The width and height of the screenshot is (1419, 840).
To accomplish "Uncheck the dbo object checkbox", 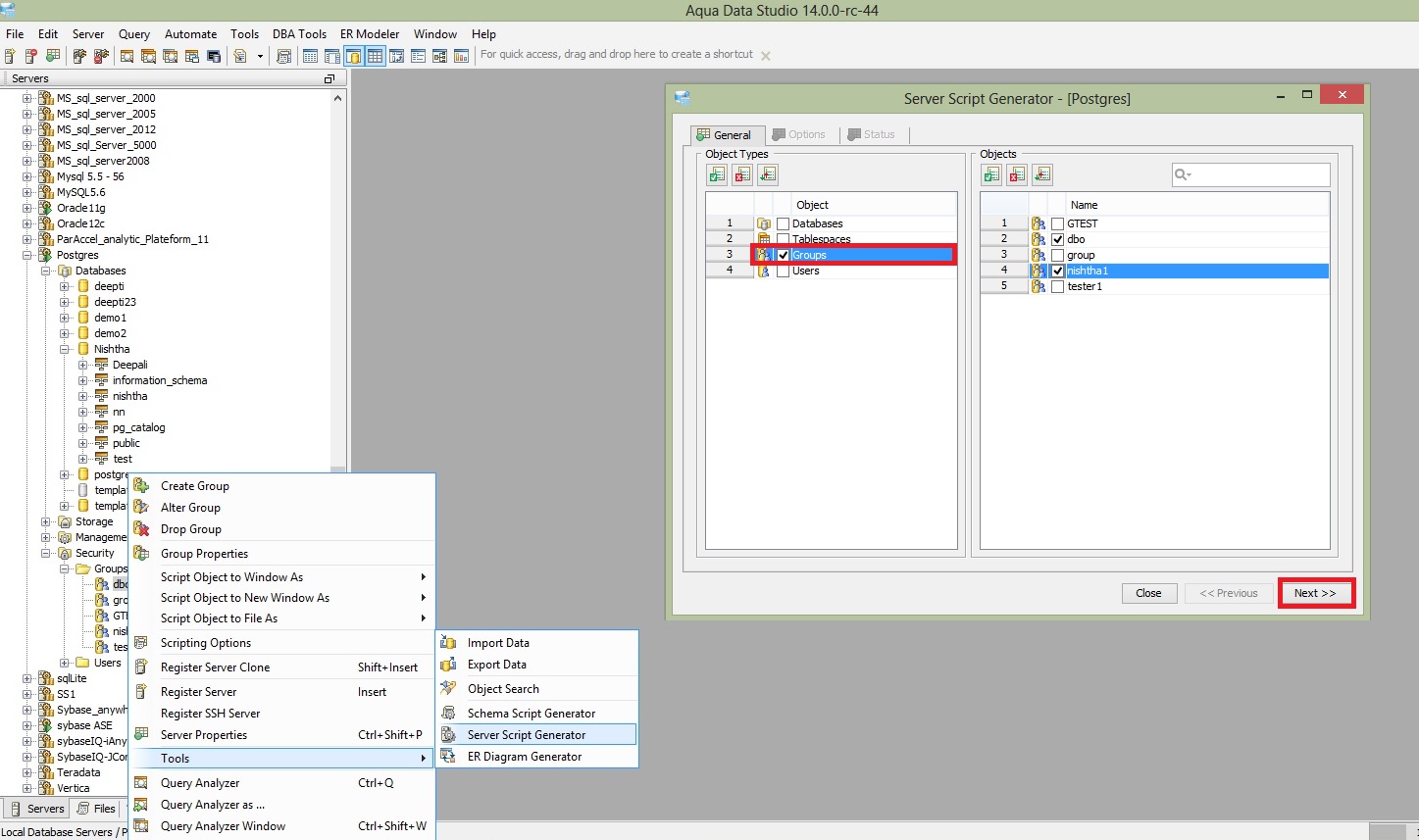I will pos(1057,239).
